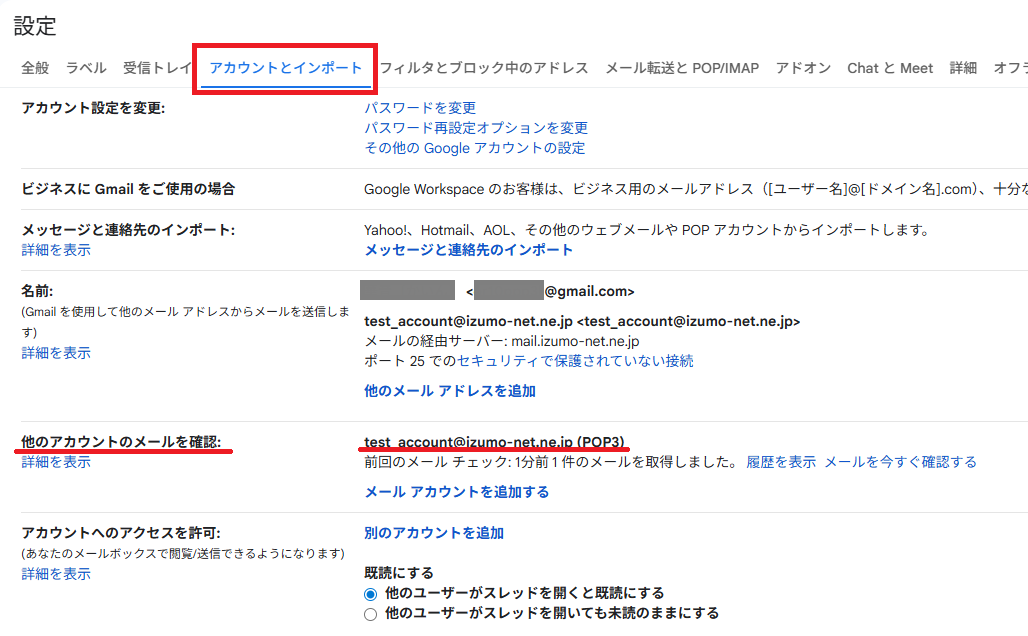Click 他のメール アドレスを追加
The image size is (1028, 636).
[450, 391]
